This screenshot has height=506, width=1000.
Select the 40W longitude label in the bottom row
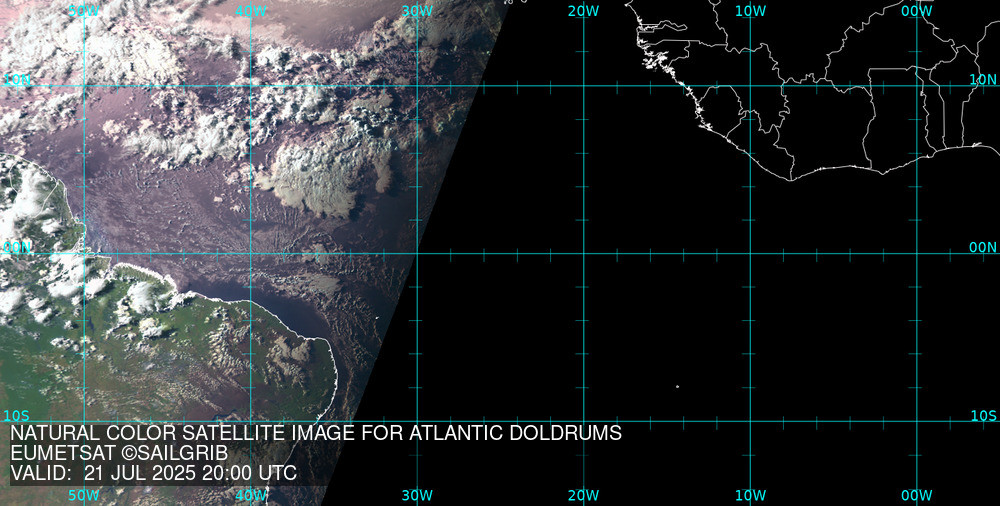pos(251,495)
